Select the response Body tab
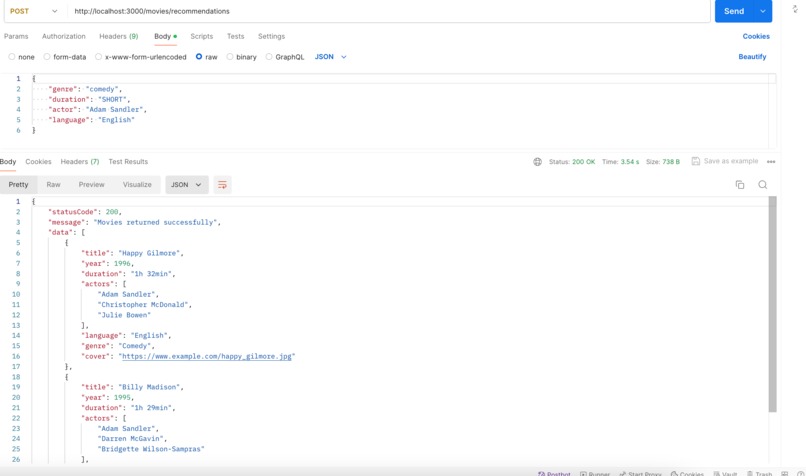This screenshot has width=806, height=476. [x=8, y=162]
